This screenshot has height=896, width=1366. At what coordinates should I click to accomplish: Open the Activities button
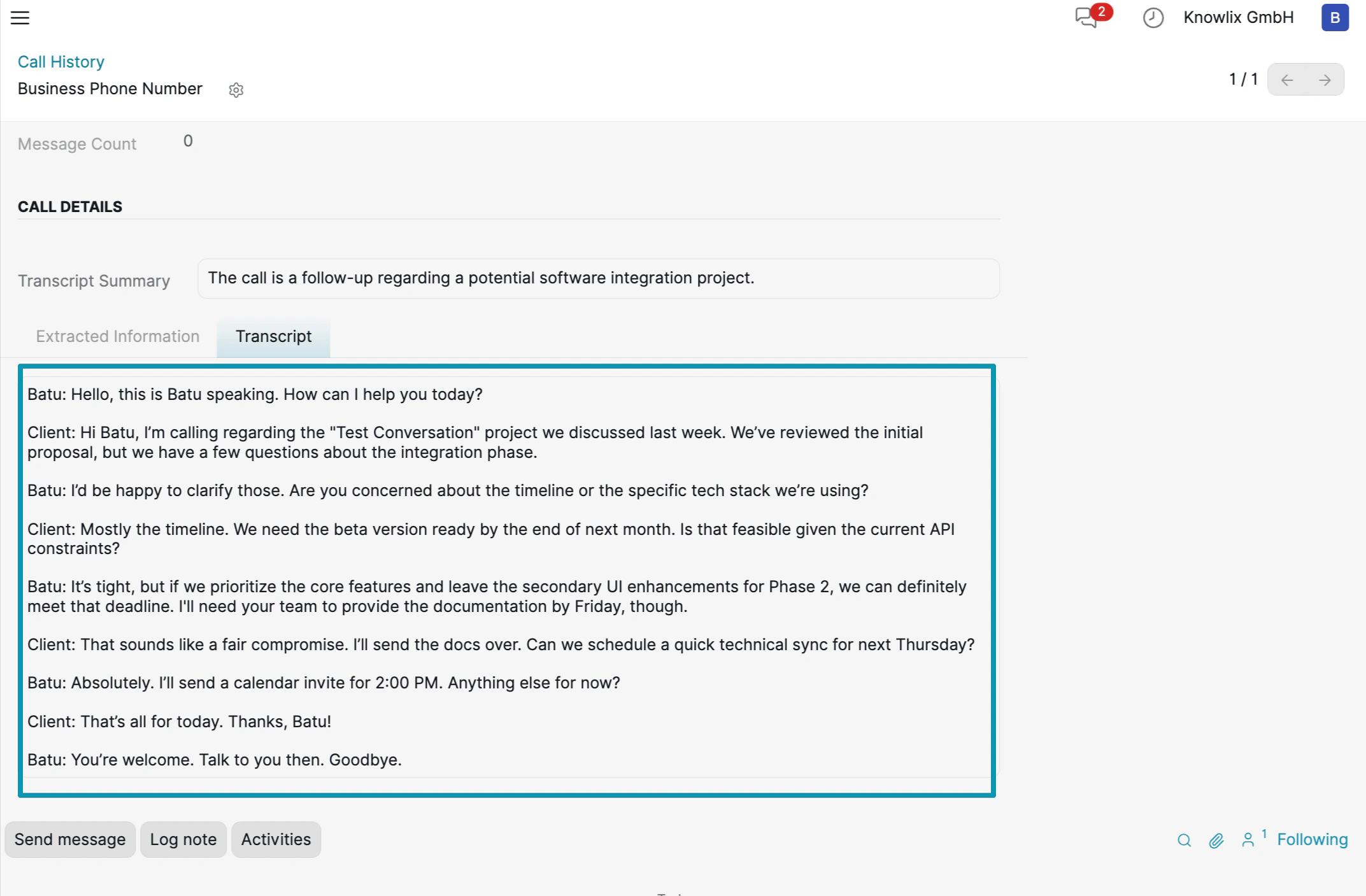[x=276, y=839]
